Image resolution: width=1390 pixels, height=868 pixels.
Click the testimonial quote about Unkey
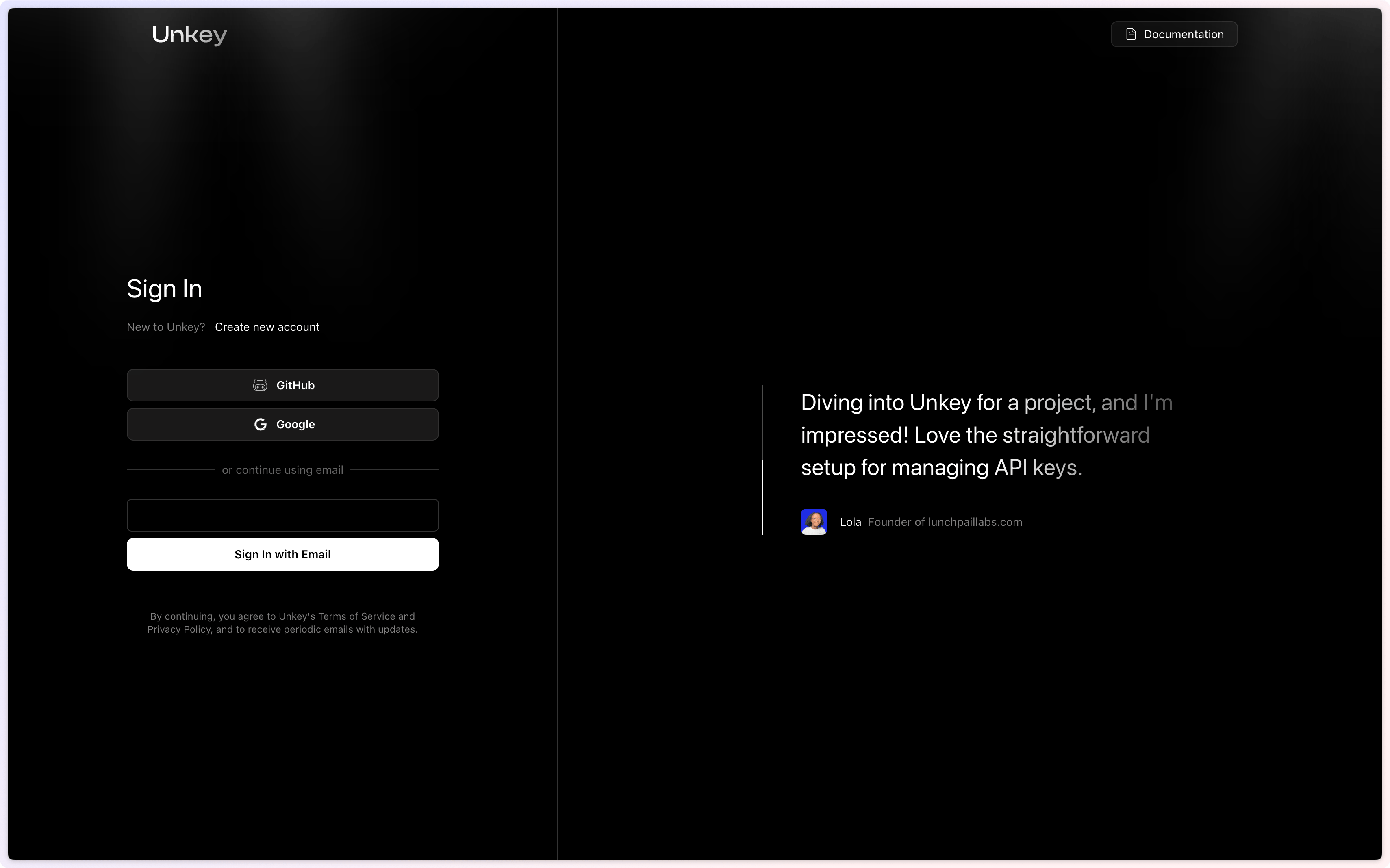pyautogui.click(x=976, y=434)
